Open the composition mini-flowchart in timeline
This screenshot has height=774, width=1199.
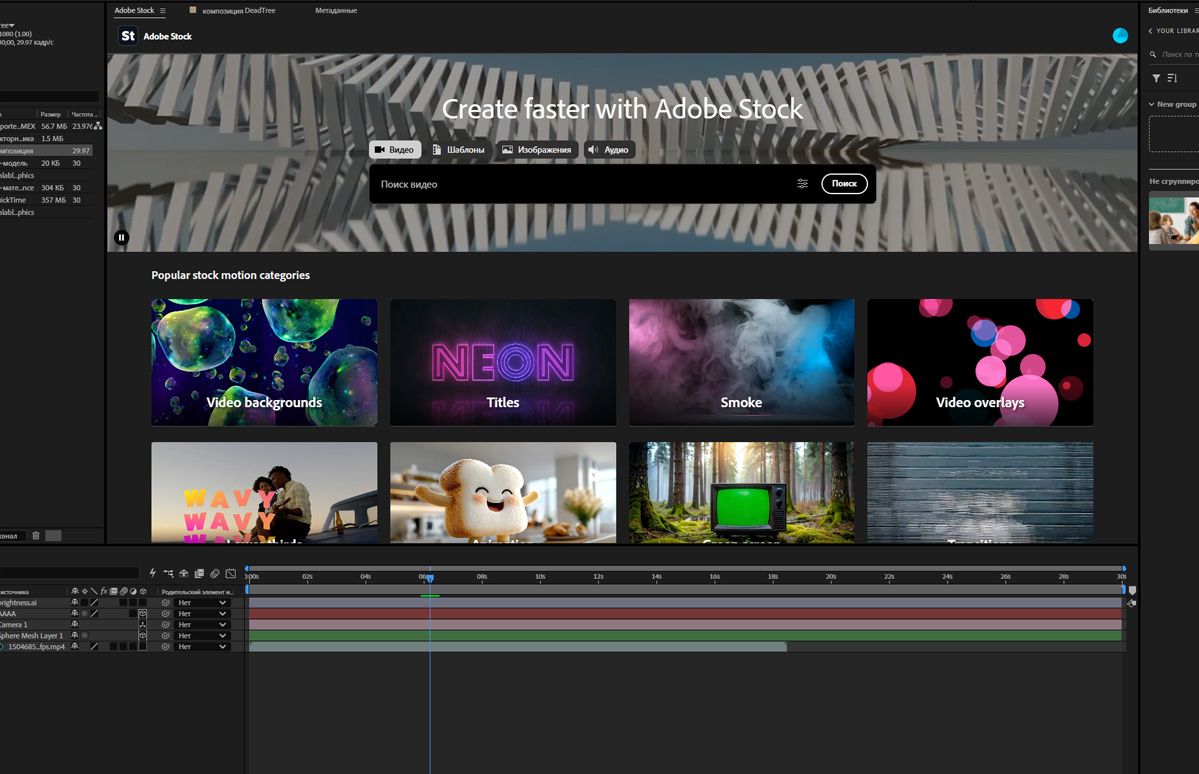168,573
